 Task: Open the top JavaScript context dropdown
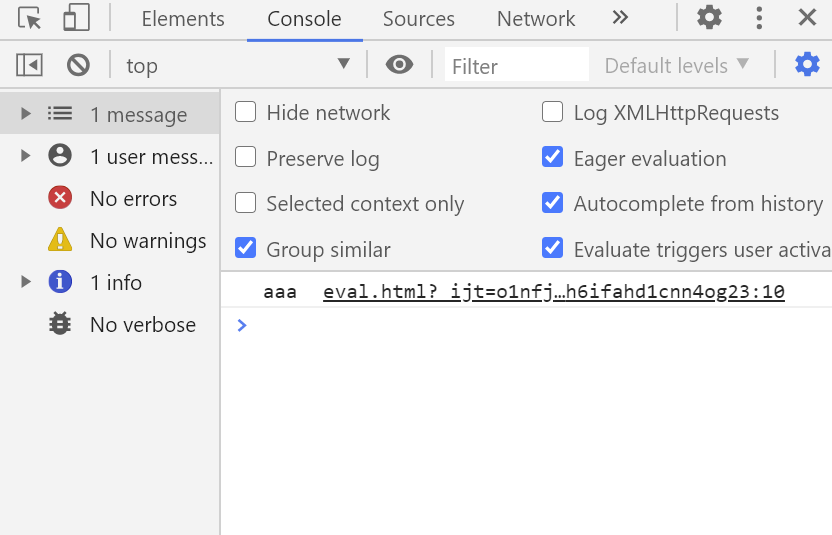coord(238,65)
